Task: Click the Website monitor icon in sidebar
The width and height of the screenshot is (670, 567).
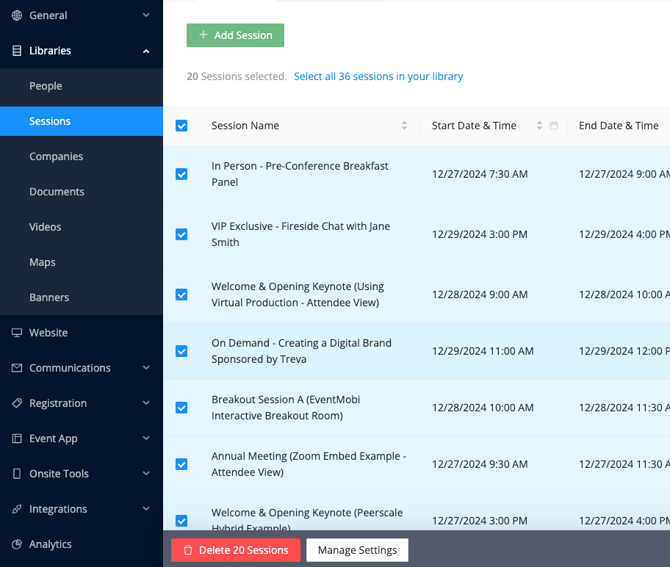Action: pos(17,333)
